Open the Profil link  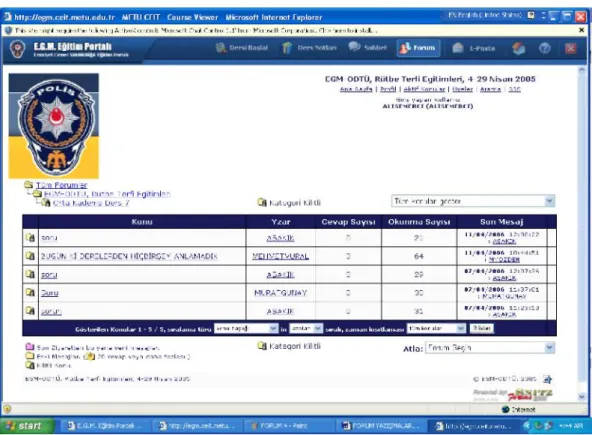click(388, 89)
